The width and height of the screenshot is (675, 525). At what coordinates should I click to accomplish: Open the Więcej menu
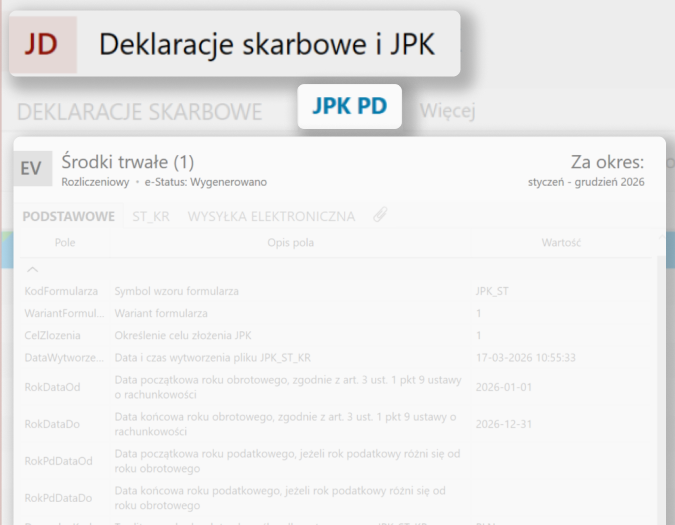click(x=447, y=109)
